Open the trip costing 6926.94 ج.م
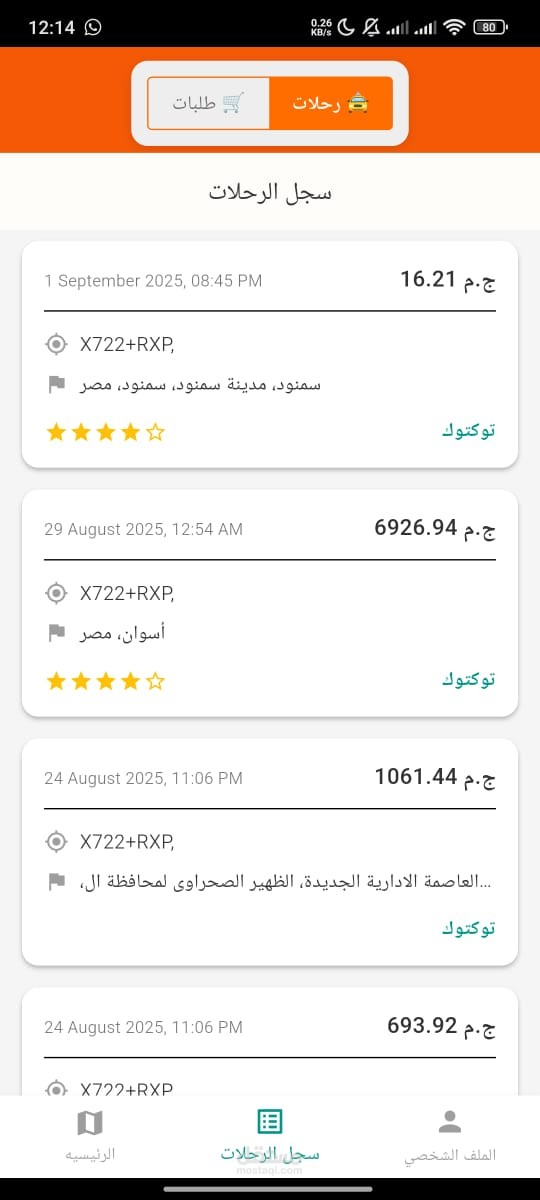The height and width of the screenshot is (1200, 540). (270, 603)
